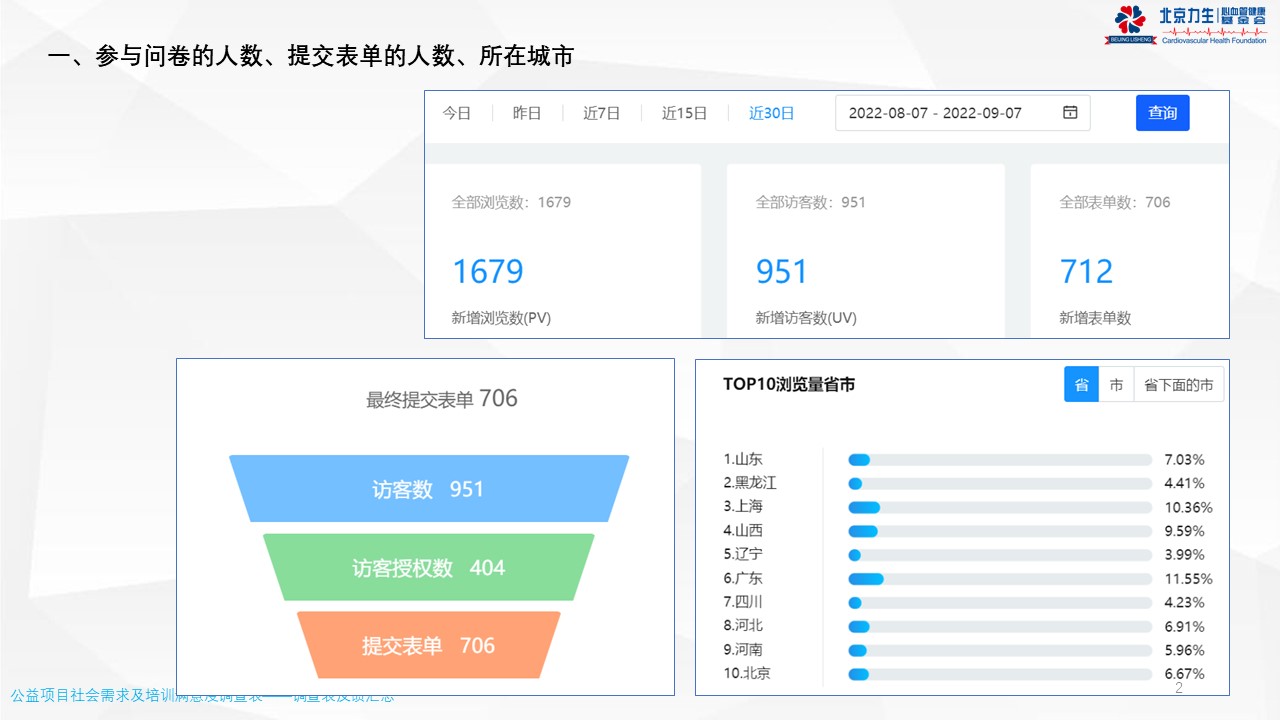
Task: Click the 9.河南 row label
Action: pyautogui.click(x=743, y=650)
